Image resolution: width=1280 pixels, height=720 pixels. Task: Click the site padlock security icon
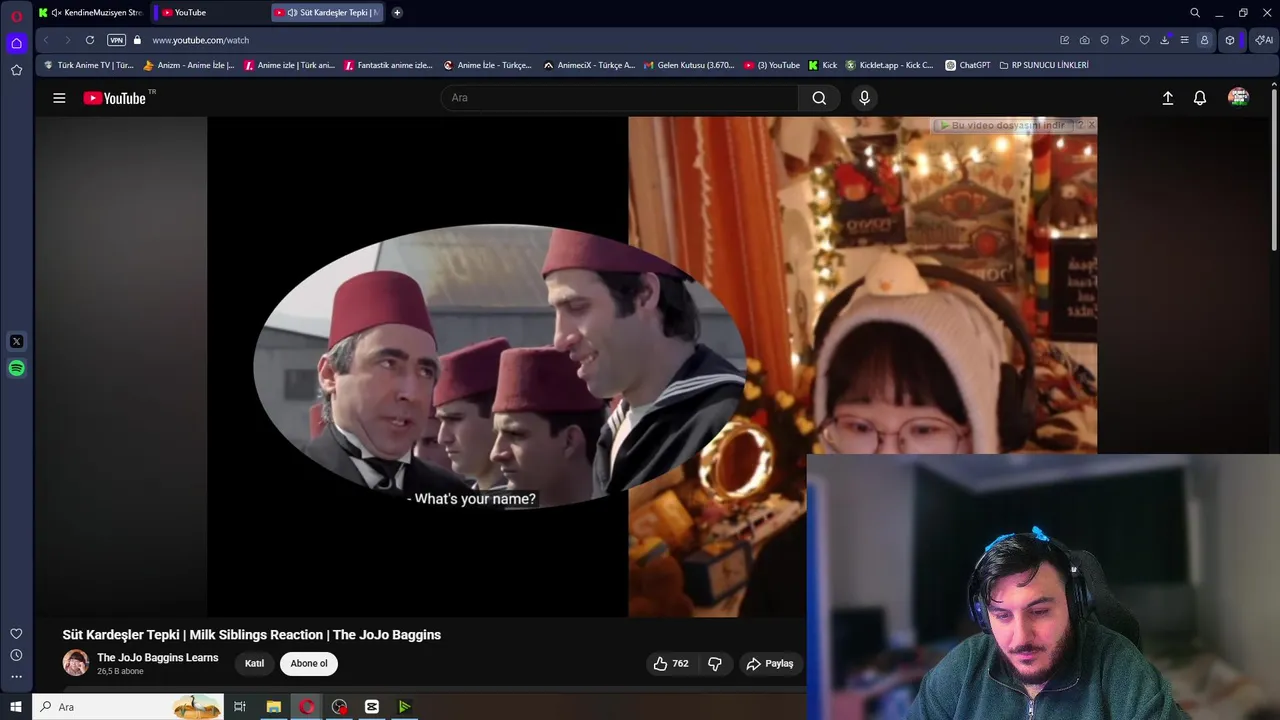click(138, 40)
